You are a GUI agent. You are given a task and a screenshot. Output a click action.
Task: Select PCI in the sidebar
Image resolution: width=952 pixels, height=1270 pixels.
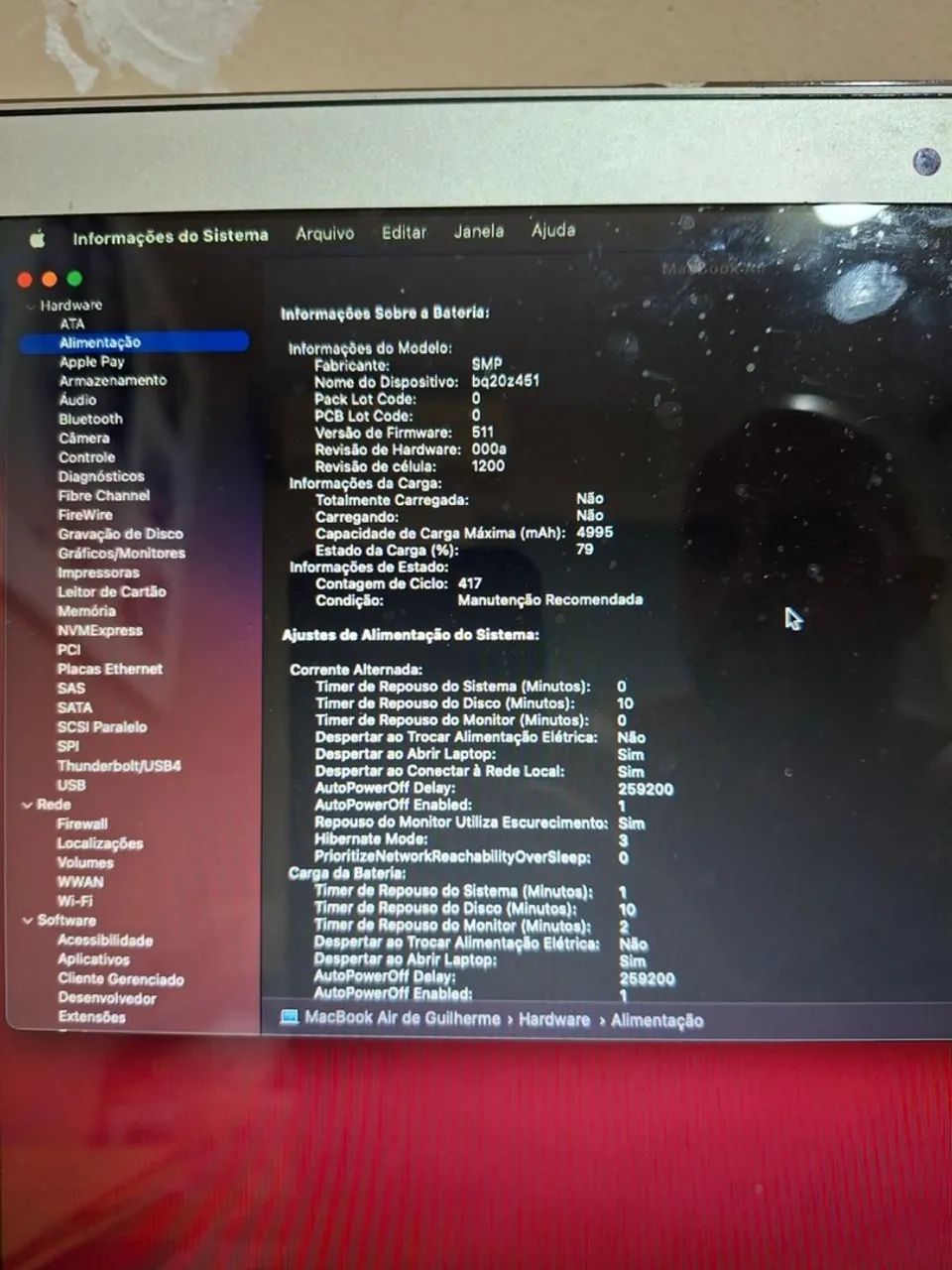[68, 650]
